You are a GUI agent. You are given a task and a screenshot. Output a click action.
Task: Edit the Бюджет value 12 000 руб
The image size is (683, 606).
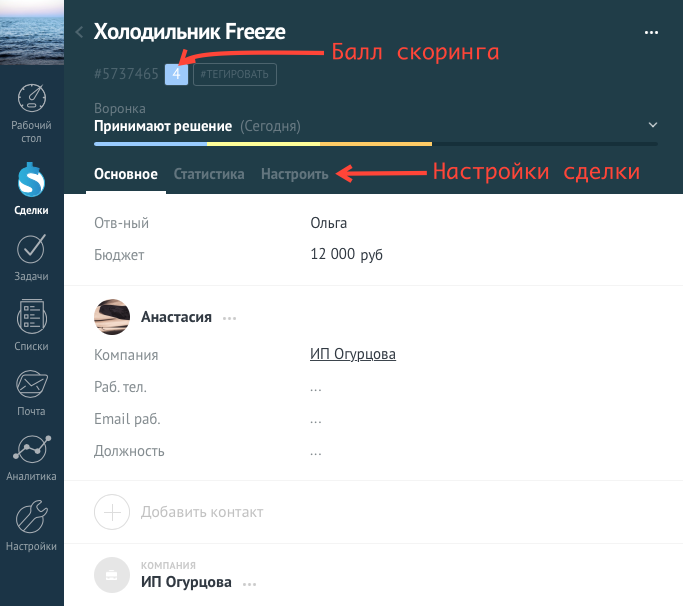tap(346, 254)
